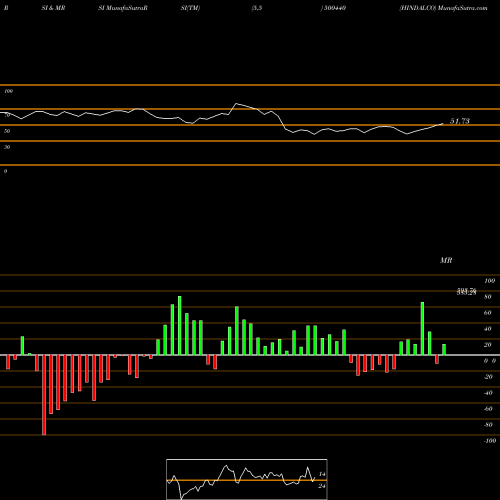Screen dimensions: 500x500
Task: Click the MR panel title label
Action: [x=446, y=260]
